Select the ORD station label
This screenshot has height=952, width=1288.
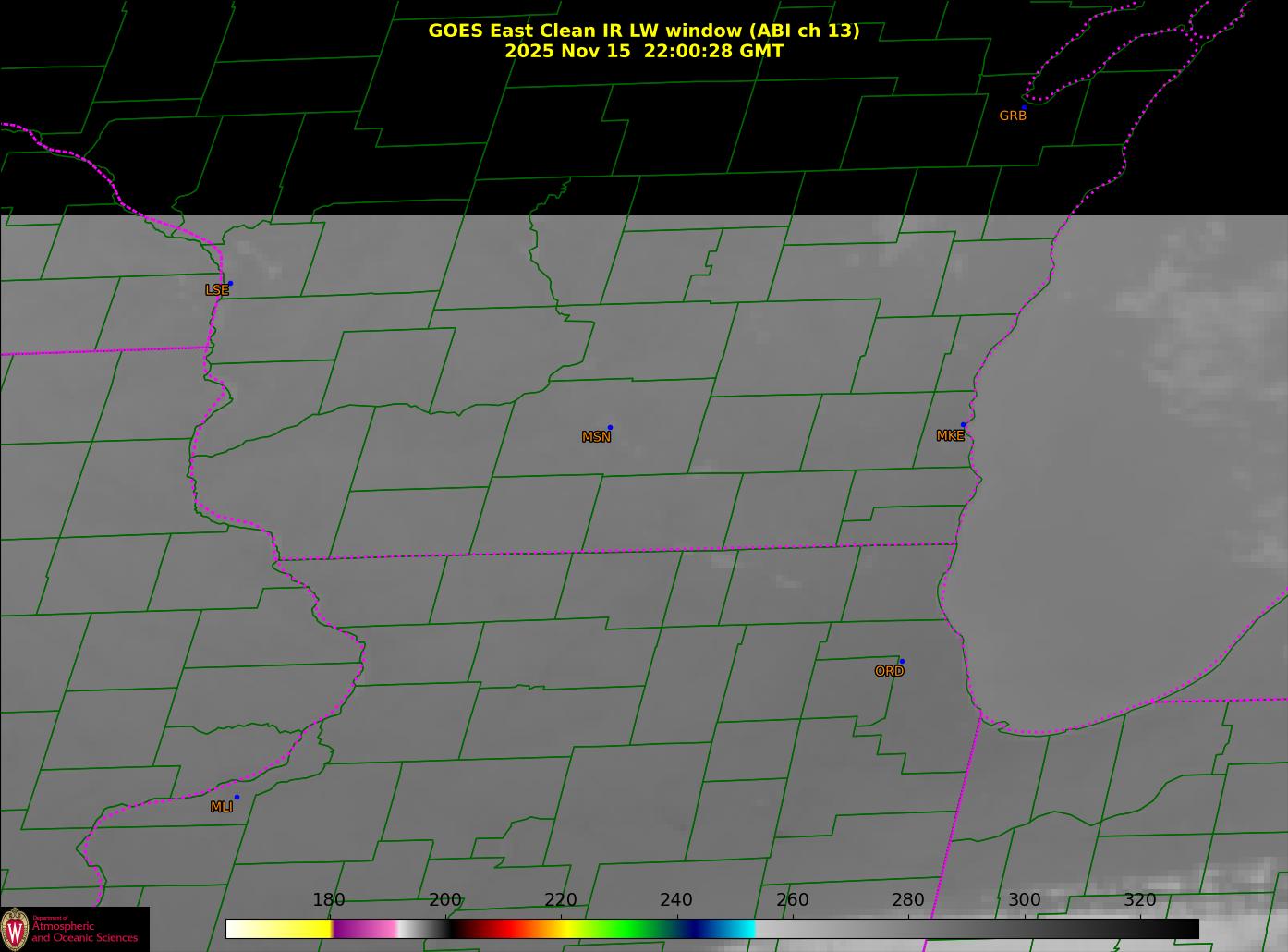[x=889, y=672]
